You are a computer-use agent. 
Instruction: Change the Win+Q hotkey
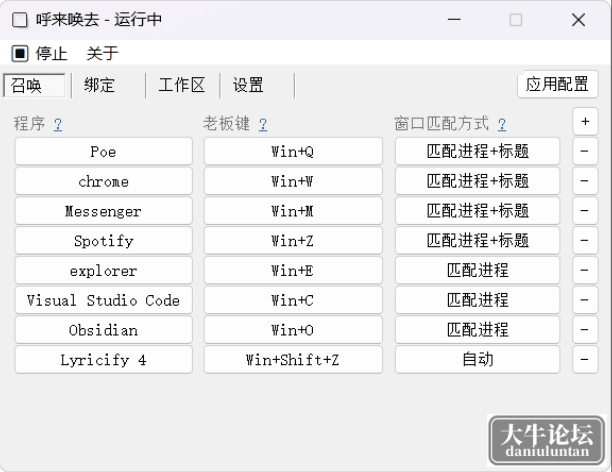click(x=293, y=151)
